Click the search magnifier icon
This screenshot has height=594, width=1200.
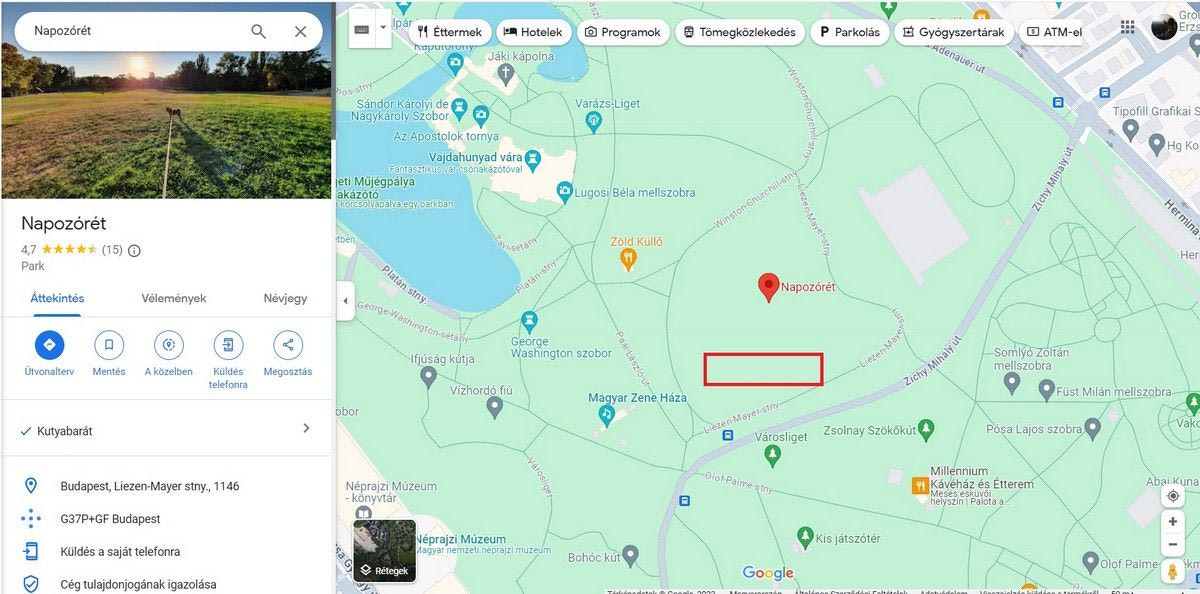click(258, 31)
